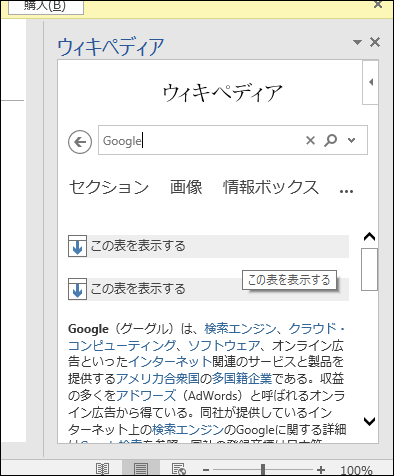Click the bold Google article title word
The image size is (394, 476).
(88, 329)
